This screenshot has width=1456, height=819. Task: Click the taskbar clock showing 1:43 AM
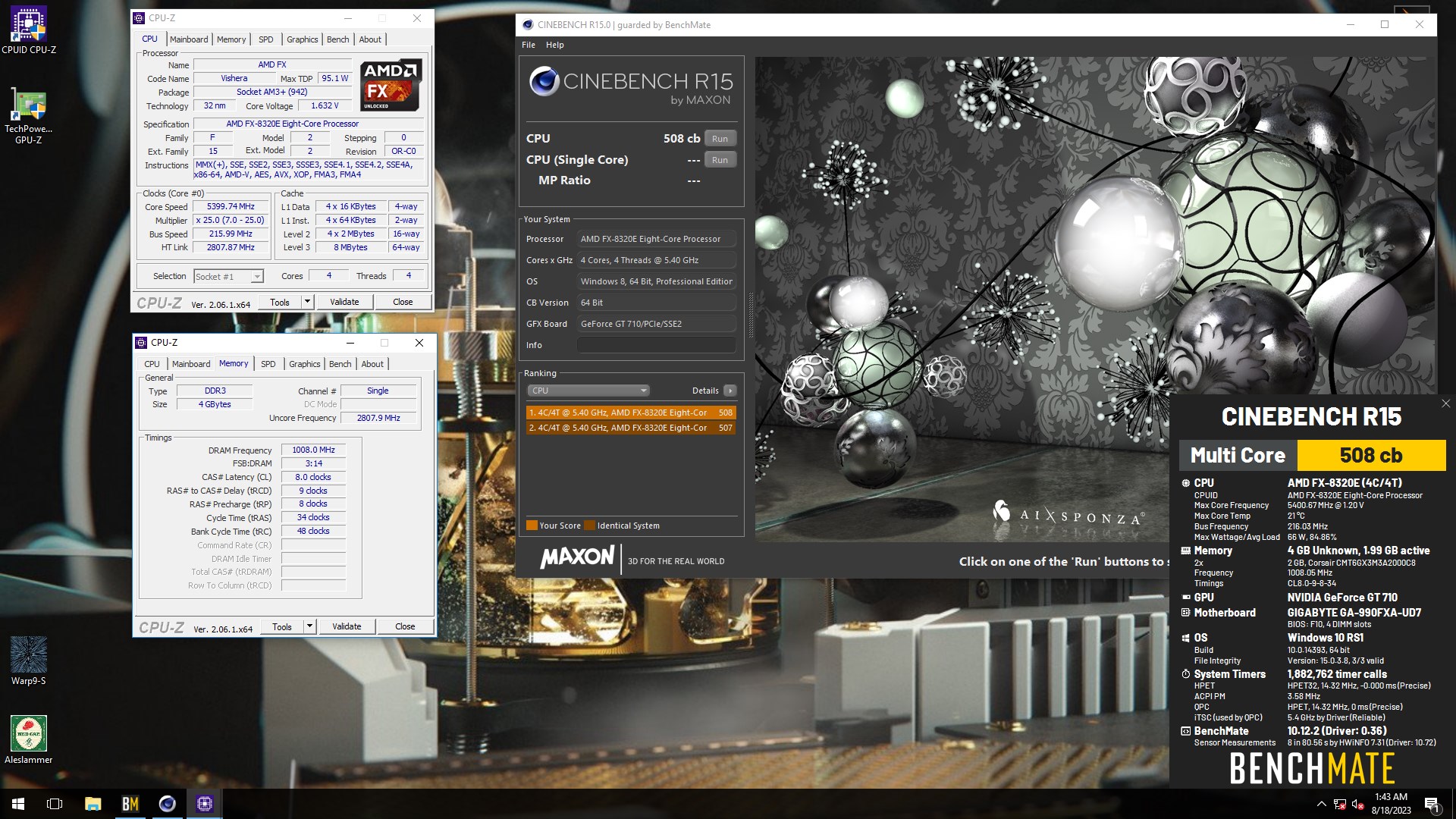click(x=1391, y=804)
